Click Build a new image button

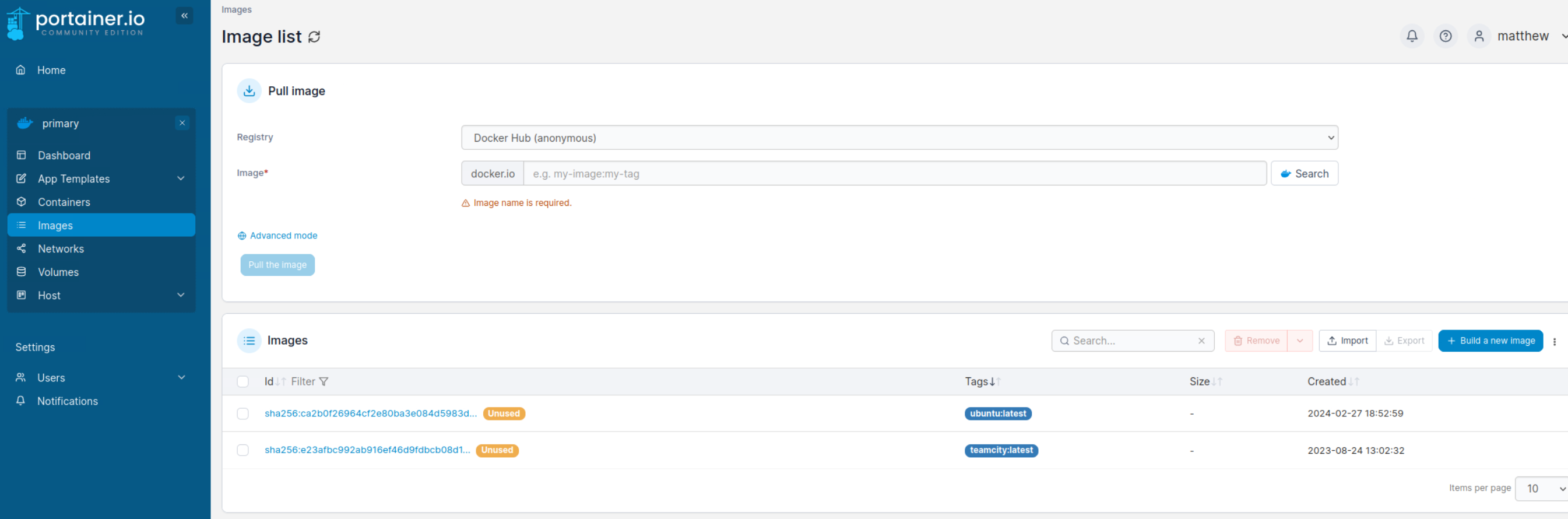1489,341
